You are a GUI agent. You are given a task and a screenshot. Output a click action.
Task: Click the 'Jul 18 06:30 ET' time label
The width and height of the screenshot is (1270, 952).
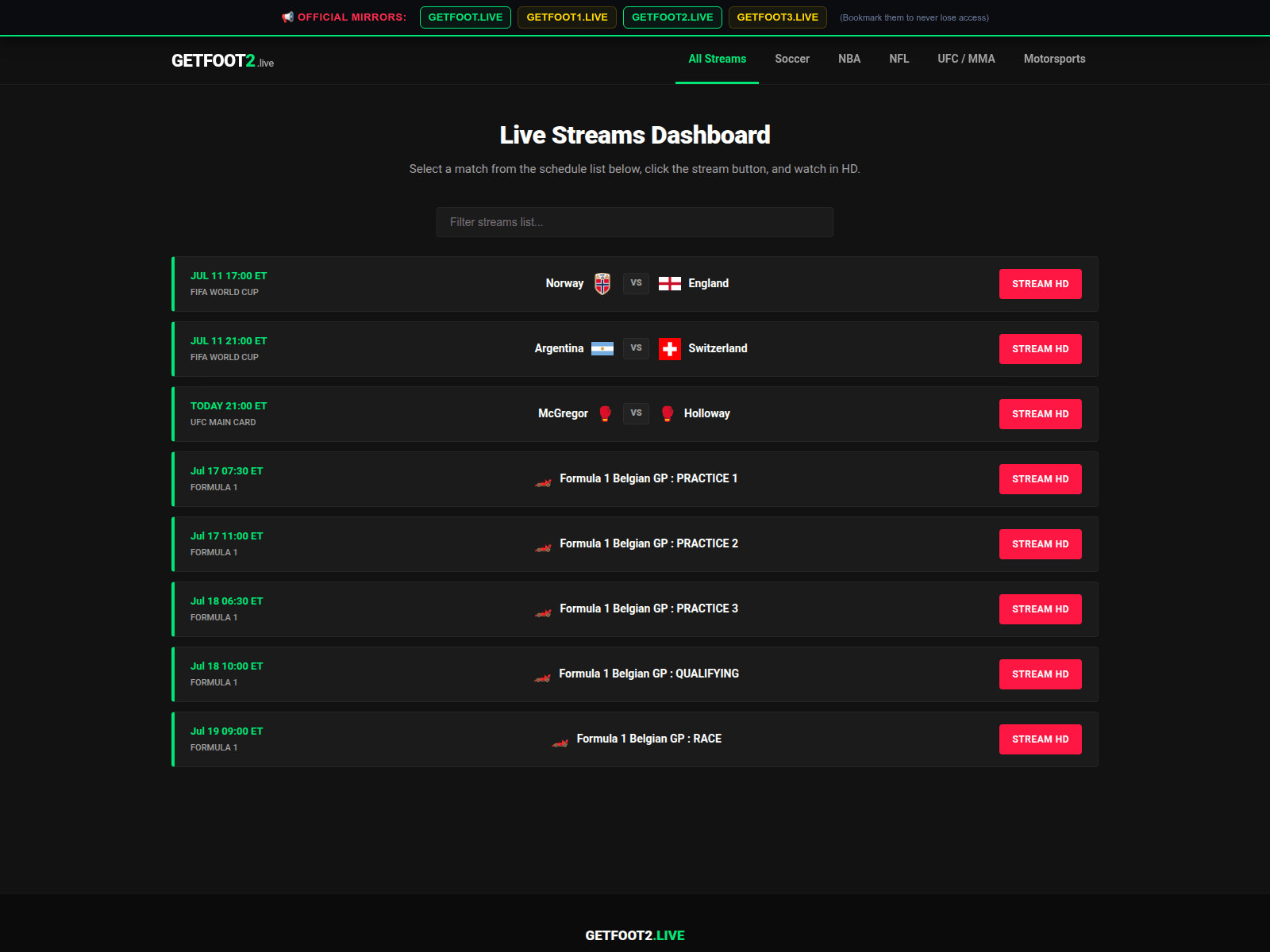point(226,601)
